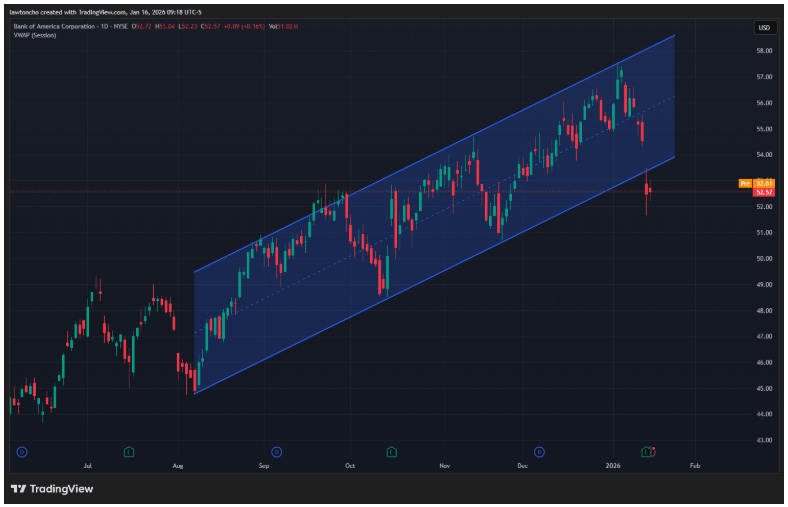Click the earnings E marker between Jul and Aug
788x507 pixels.
[x=129, y=452]
